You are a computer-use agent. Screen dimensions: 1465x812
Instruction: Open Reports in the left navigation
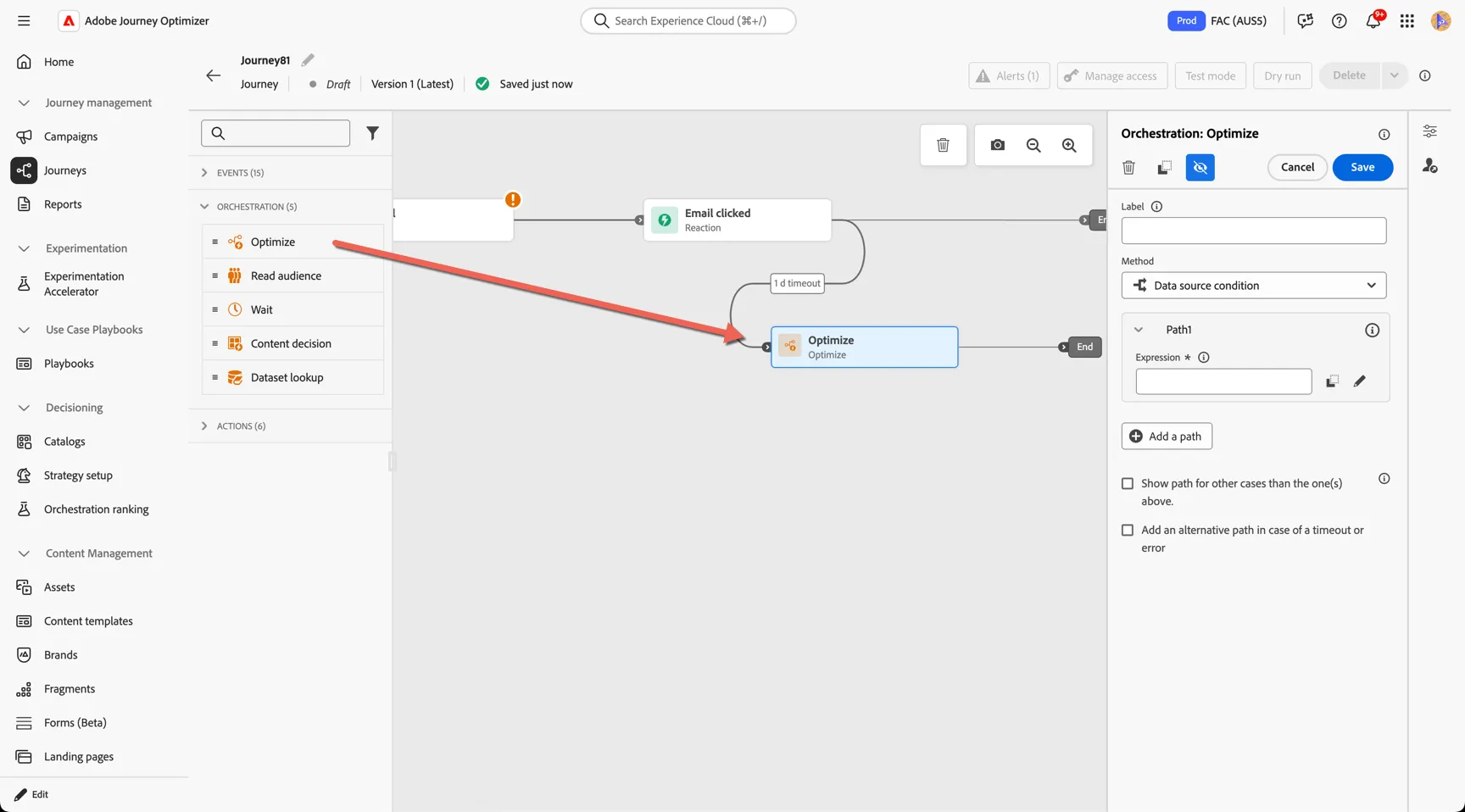pyautogui.click(x=63, y=204)
